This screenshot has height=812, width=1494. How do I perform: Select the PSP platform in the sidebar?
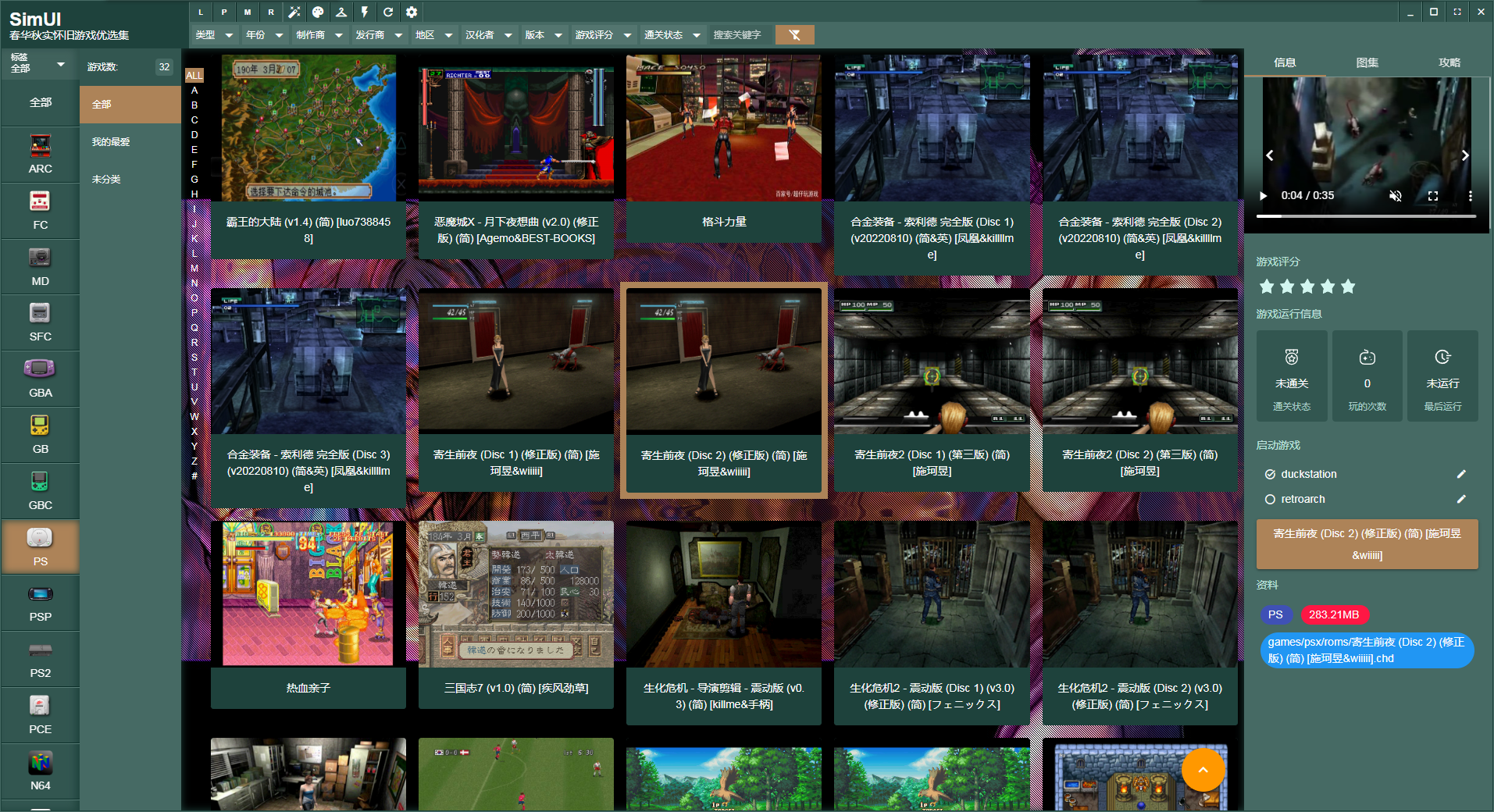[x=40, y=603]
